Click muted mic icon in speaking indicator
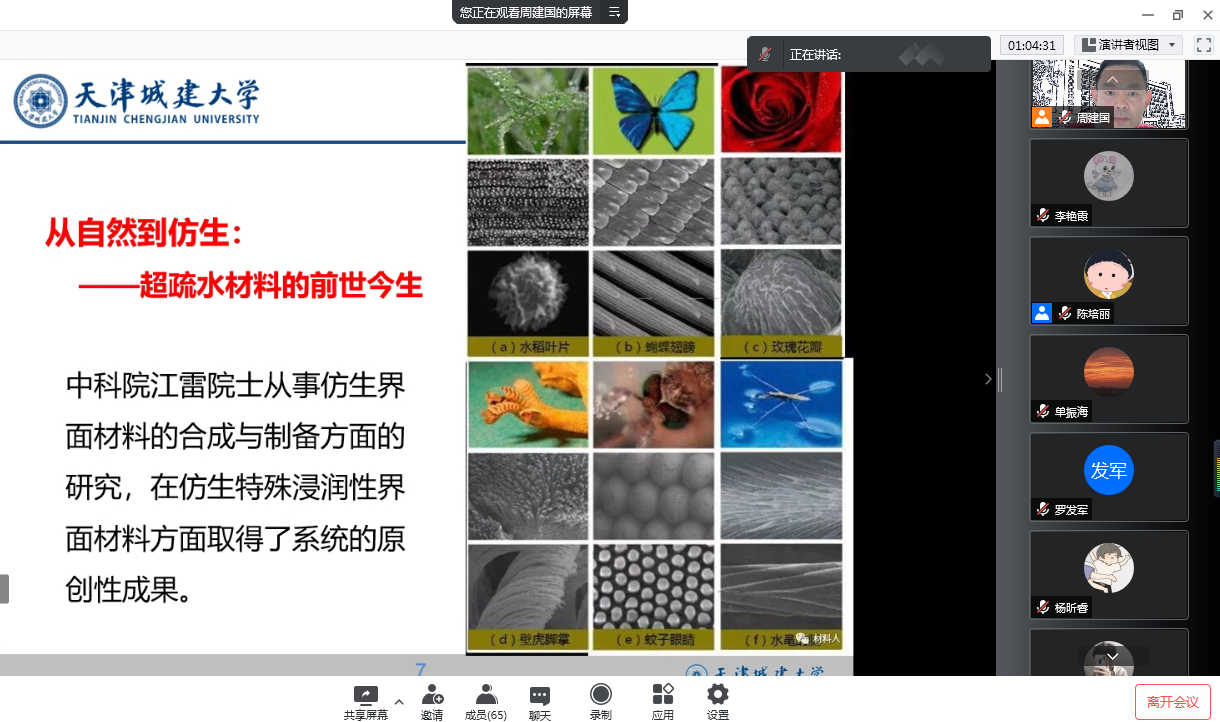 point(765,54)
